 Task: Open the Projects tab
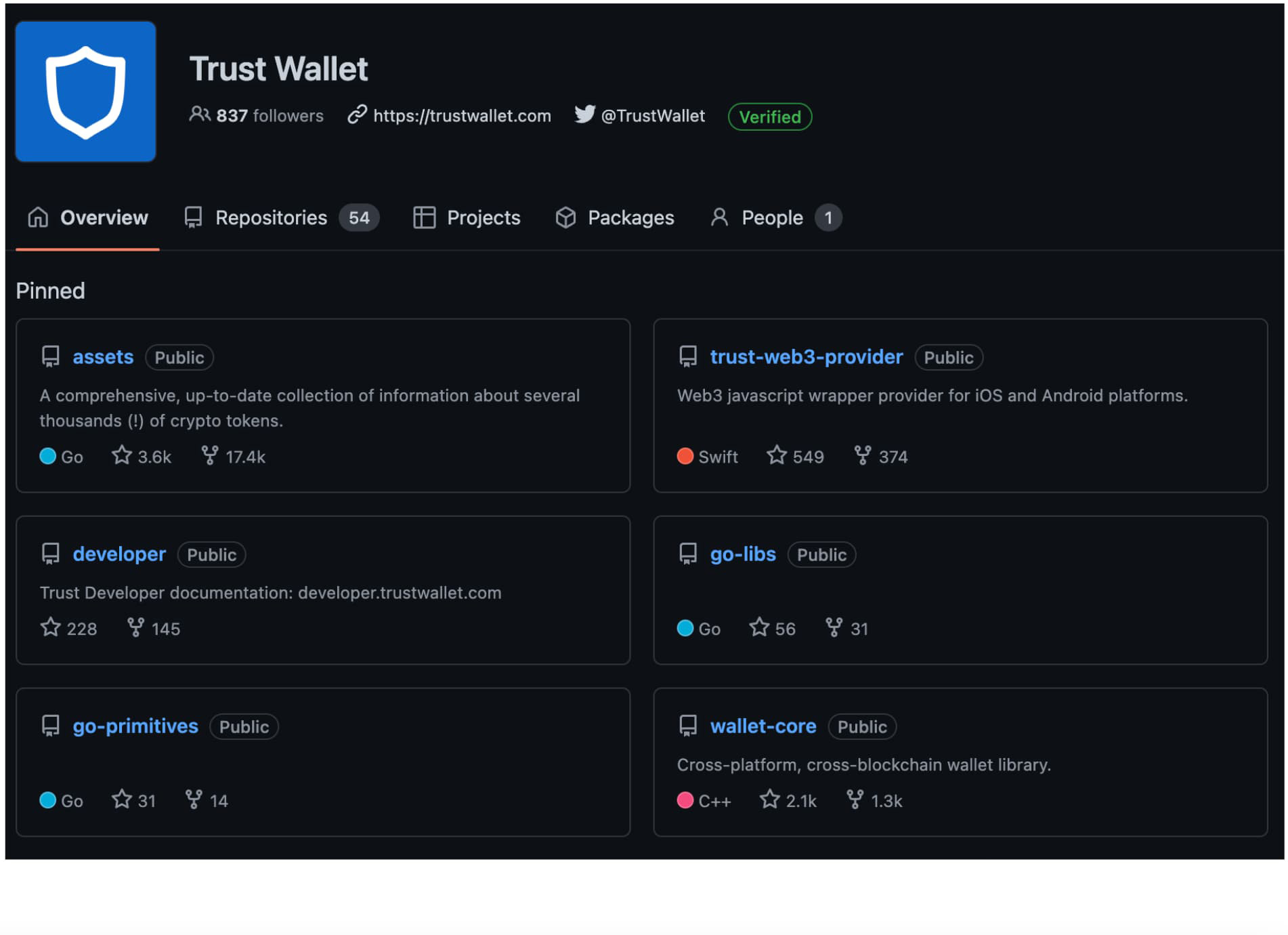coord(467,217)
